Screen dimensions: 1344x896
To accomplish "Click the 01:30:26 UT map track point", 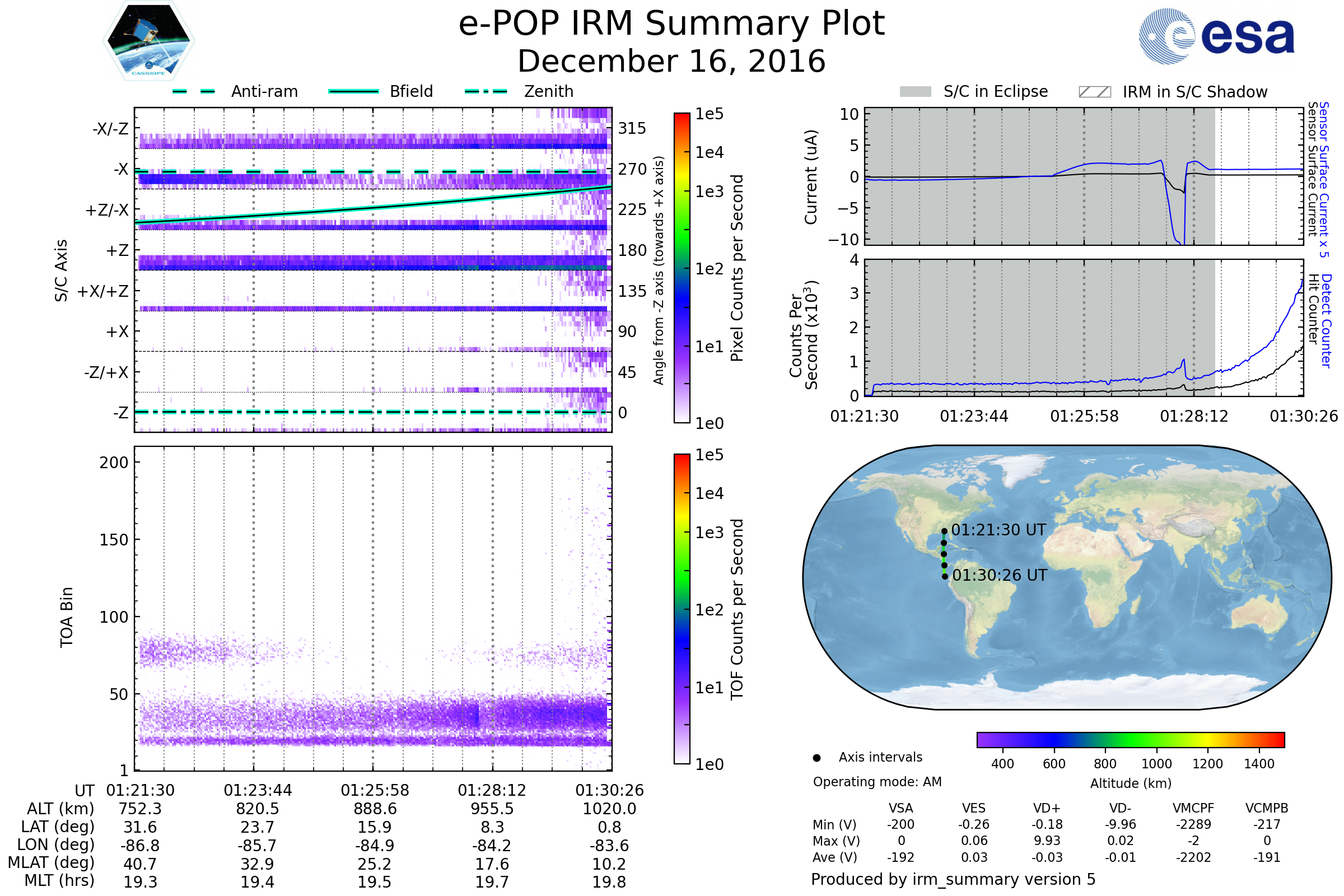I will (x=945, y=577).
